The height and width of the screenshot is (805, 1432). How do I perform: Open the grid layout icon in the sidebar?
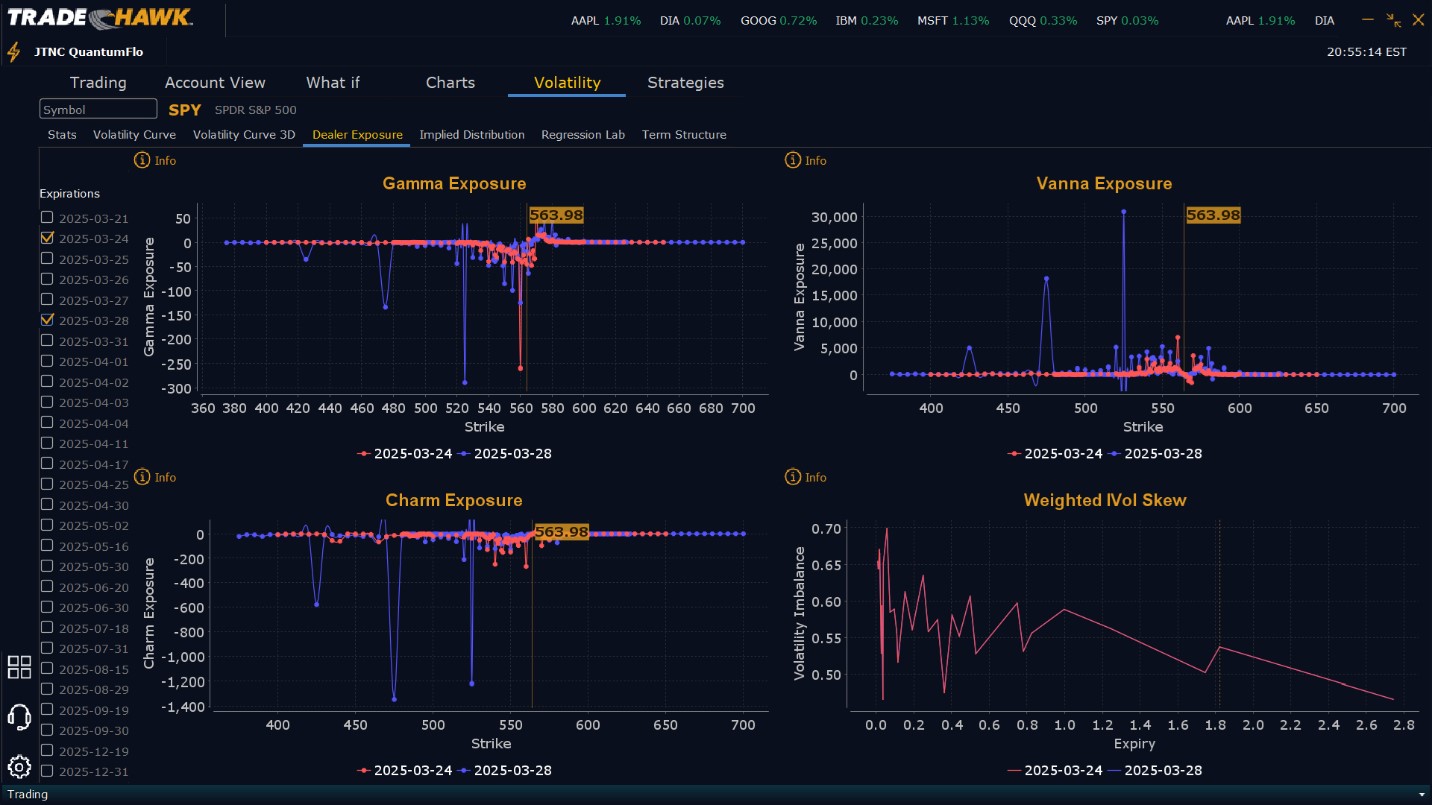[19, 667]
